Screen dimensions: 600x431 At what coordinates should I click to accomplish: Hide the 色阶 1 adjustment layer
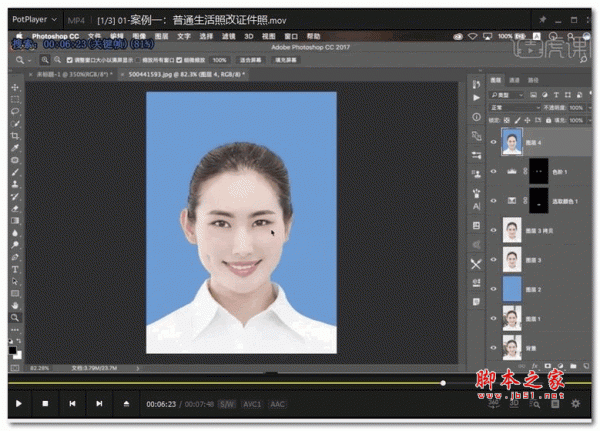coord(493,171)
